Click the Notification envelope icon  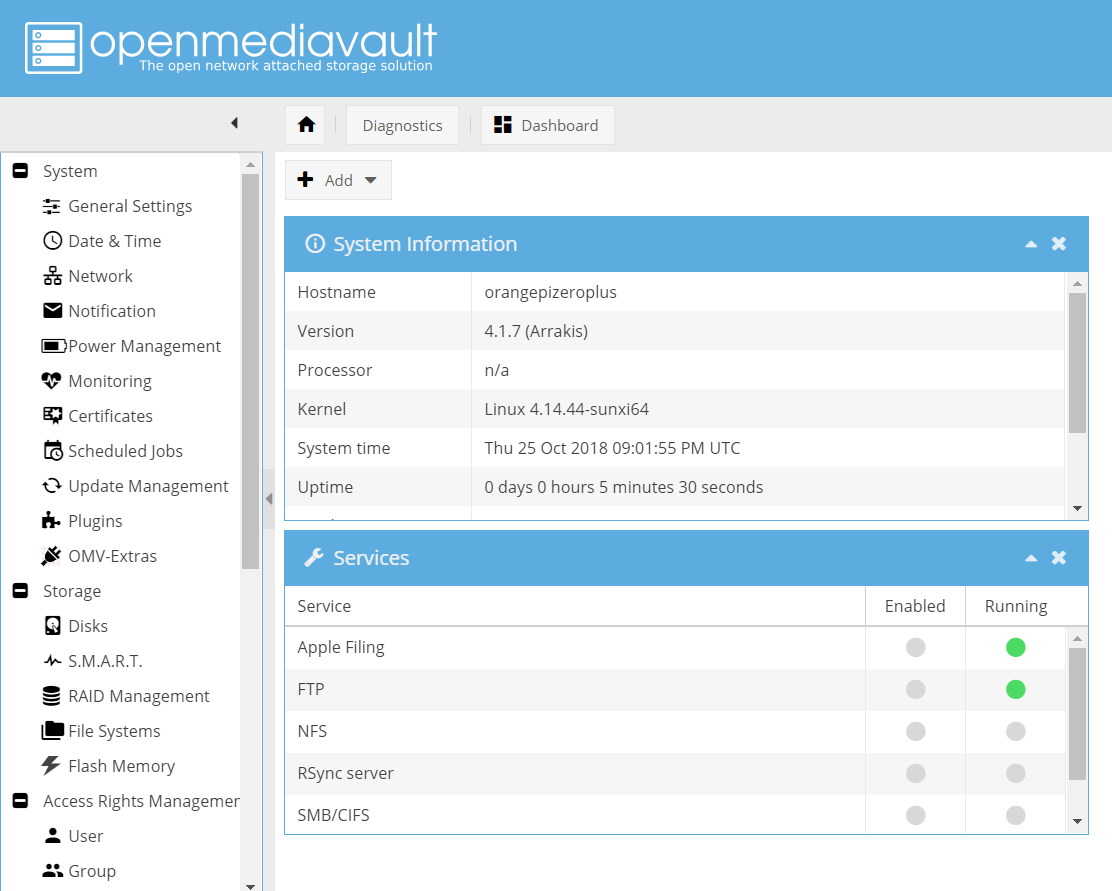pos(52,311)
